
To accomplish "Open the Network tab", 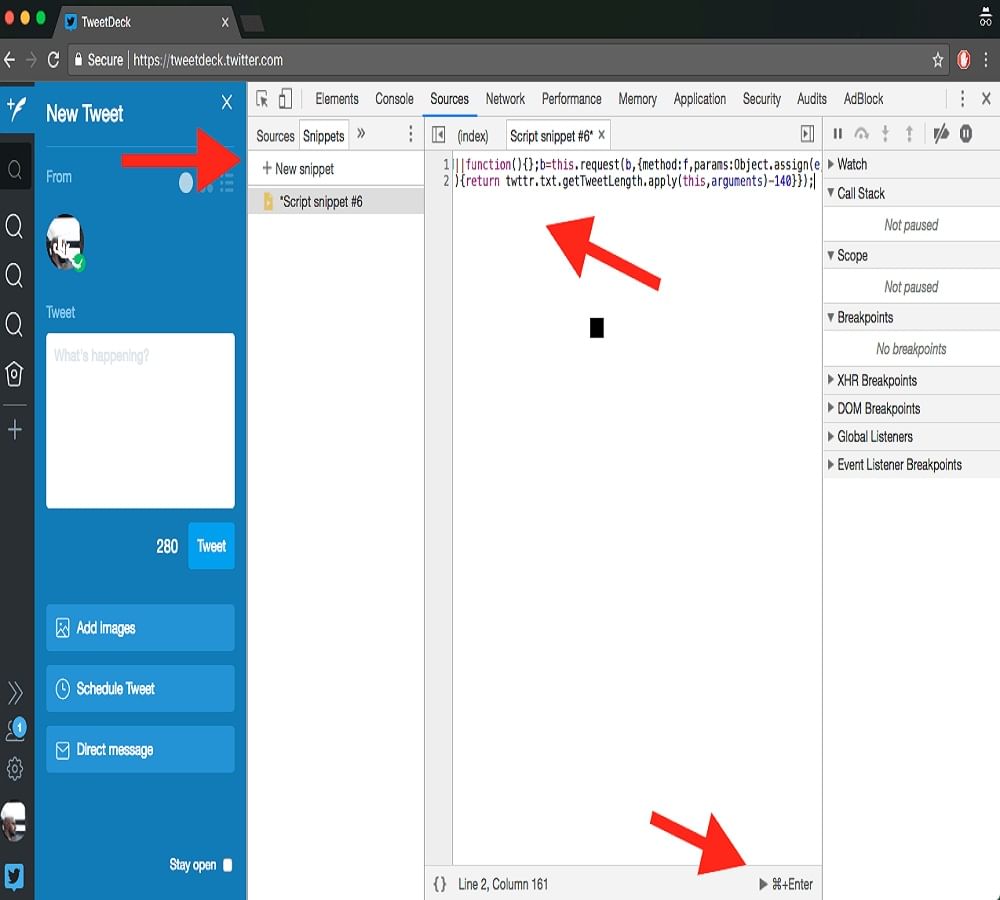I will (505, 99).
